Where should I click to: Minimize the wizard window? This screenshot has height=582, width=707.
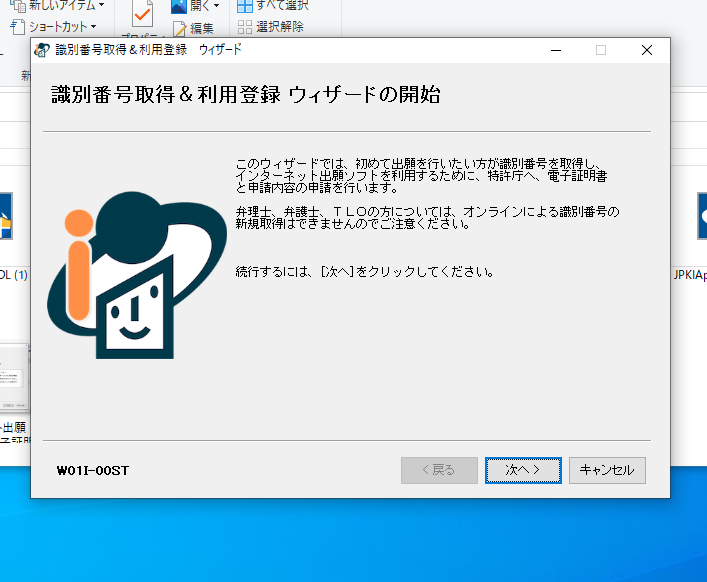click(556, 50)
